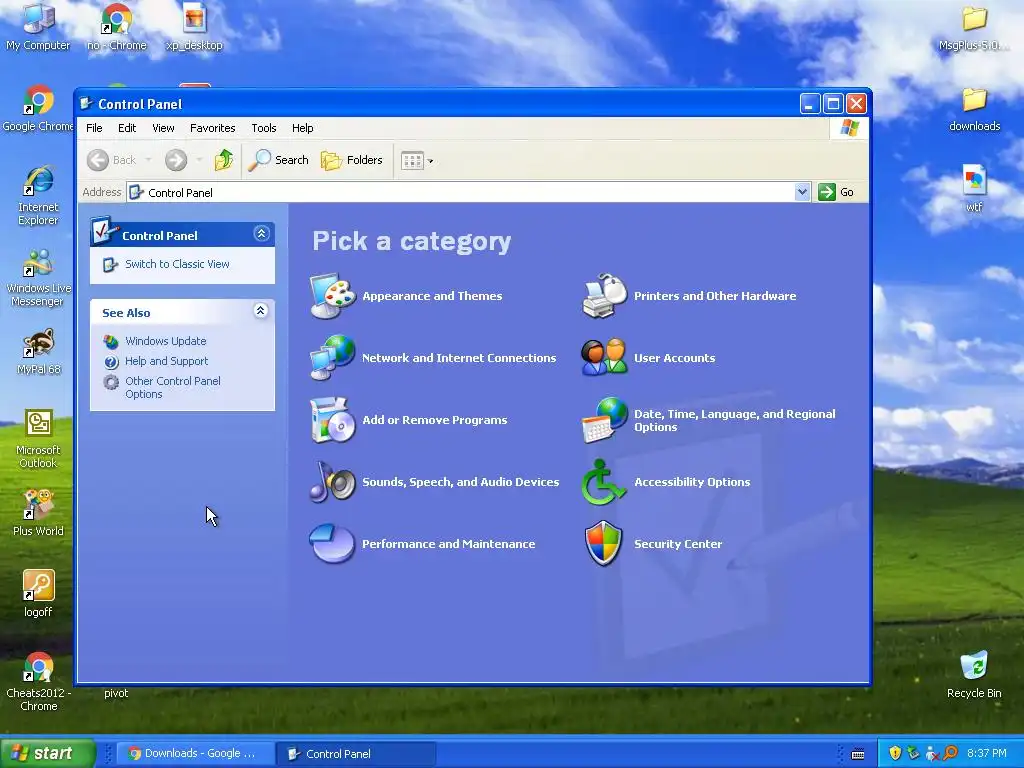
Task: Open Security Center shield icon
Action: point(604,543)
